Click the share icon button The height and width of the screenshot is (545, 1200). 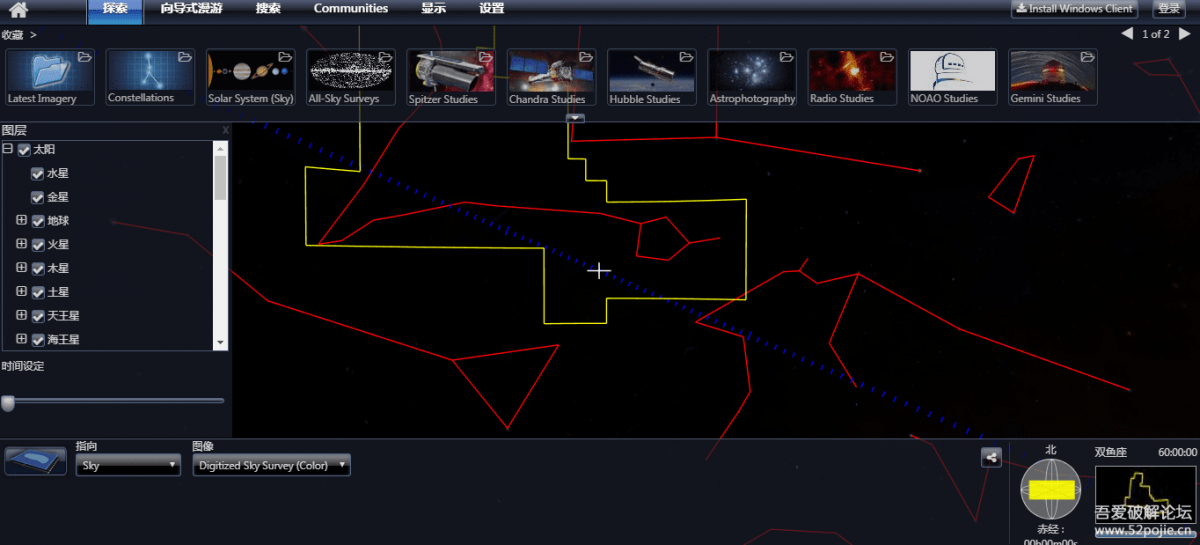[x=991, y=457]
